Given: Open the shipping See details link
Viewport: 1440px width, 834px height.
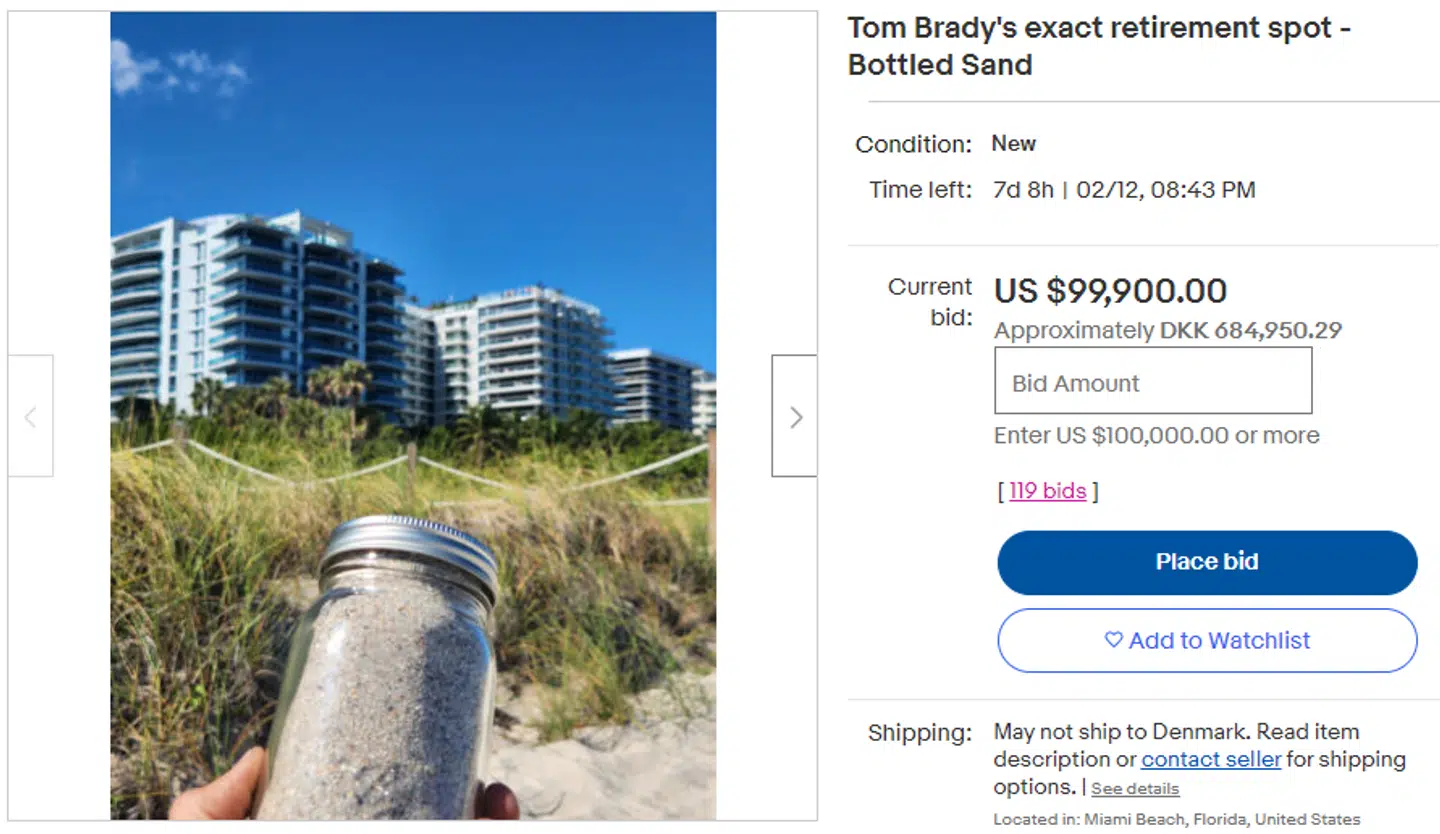Looking at the screenshot, I should point(1134,789).
